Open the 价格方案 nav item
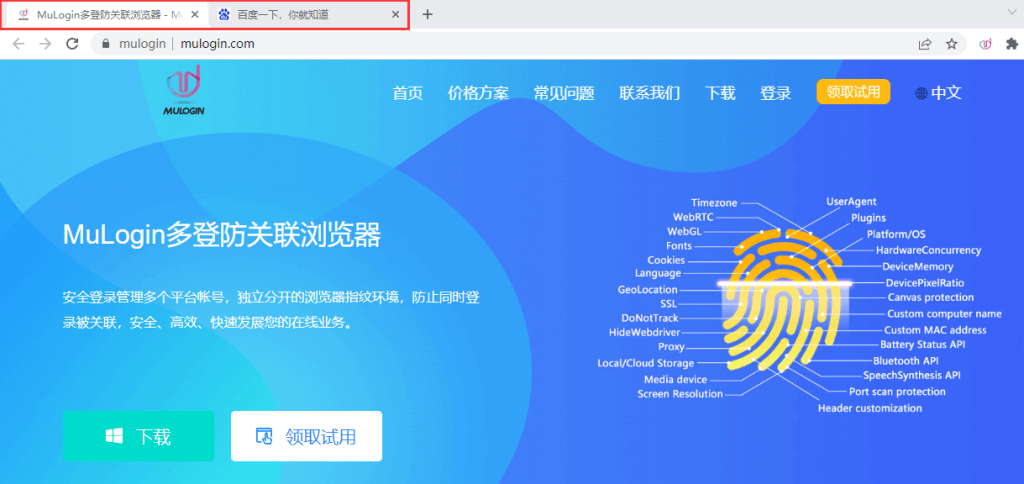 [x=478, y=93]
